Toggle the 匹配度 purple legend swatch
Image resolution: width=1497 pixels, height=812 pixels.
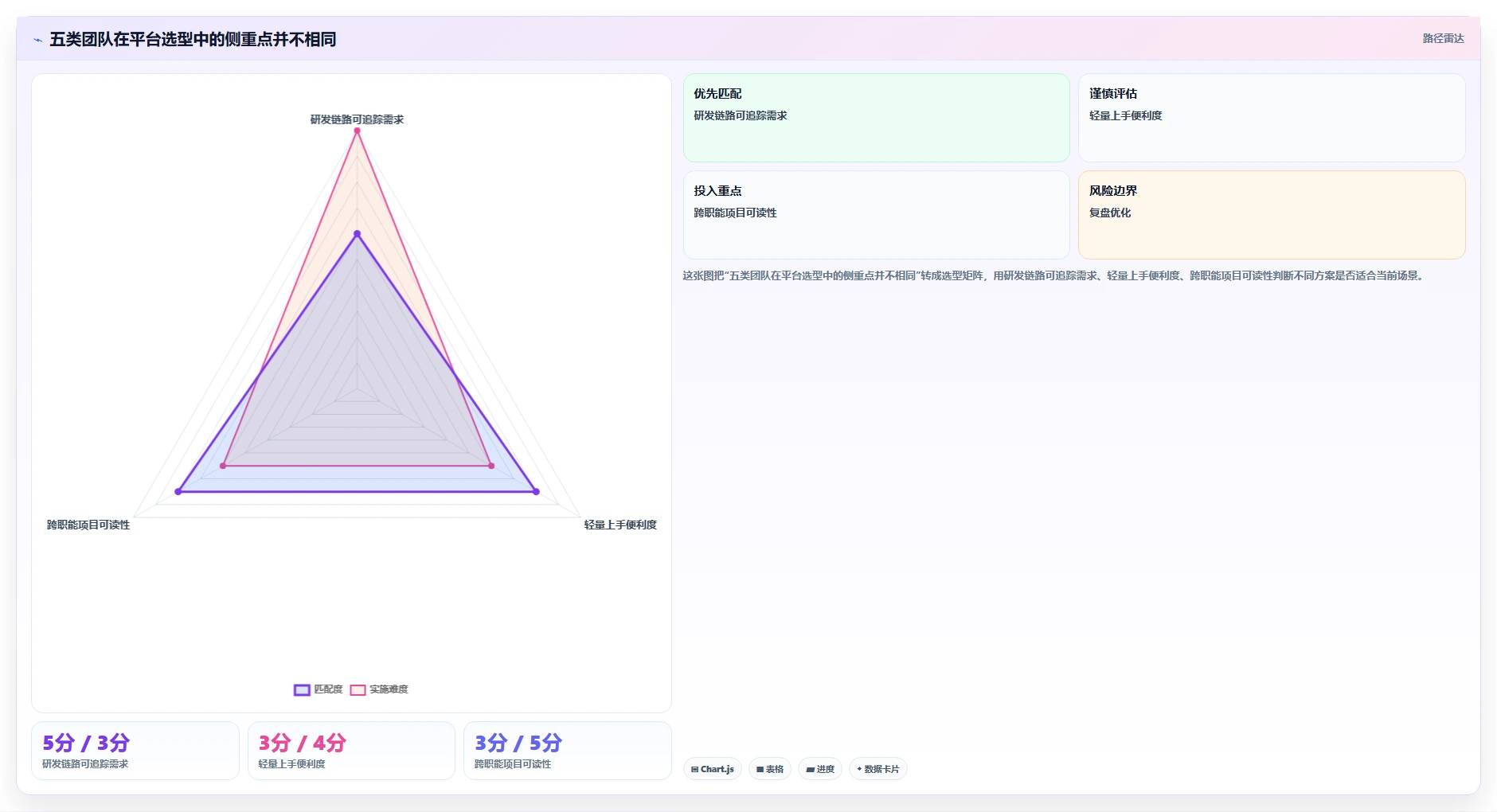(302, 690)
